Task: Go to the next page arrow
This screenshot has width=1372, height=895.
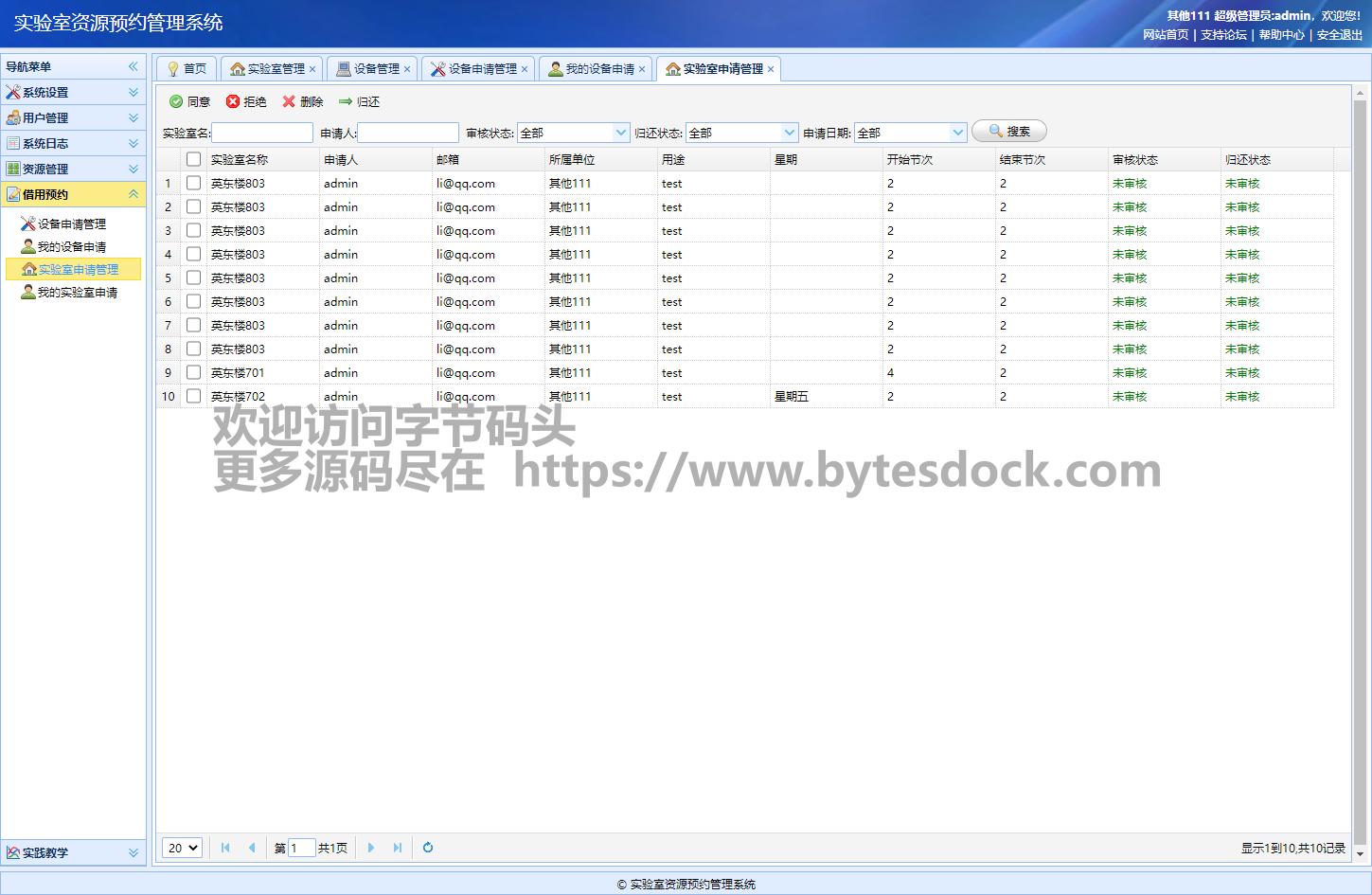Action: 371,848
